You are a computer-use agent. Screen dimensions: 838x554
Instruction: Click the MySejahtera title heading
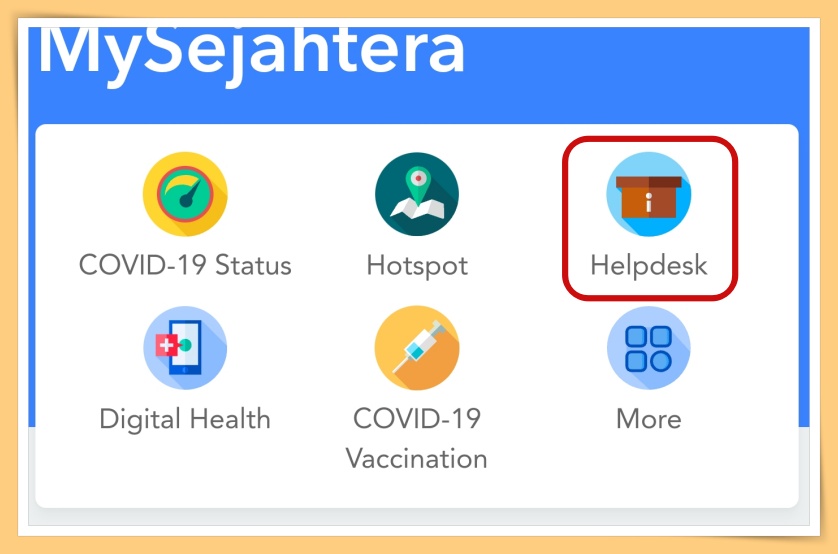click(251, 53)
